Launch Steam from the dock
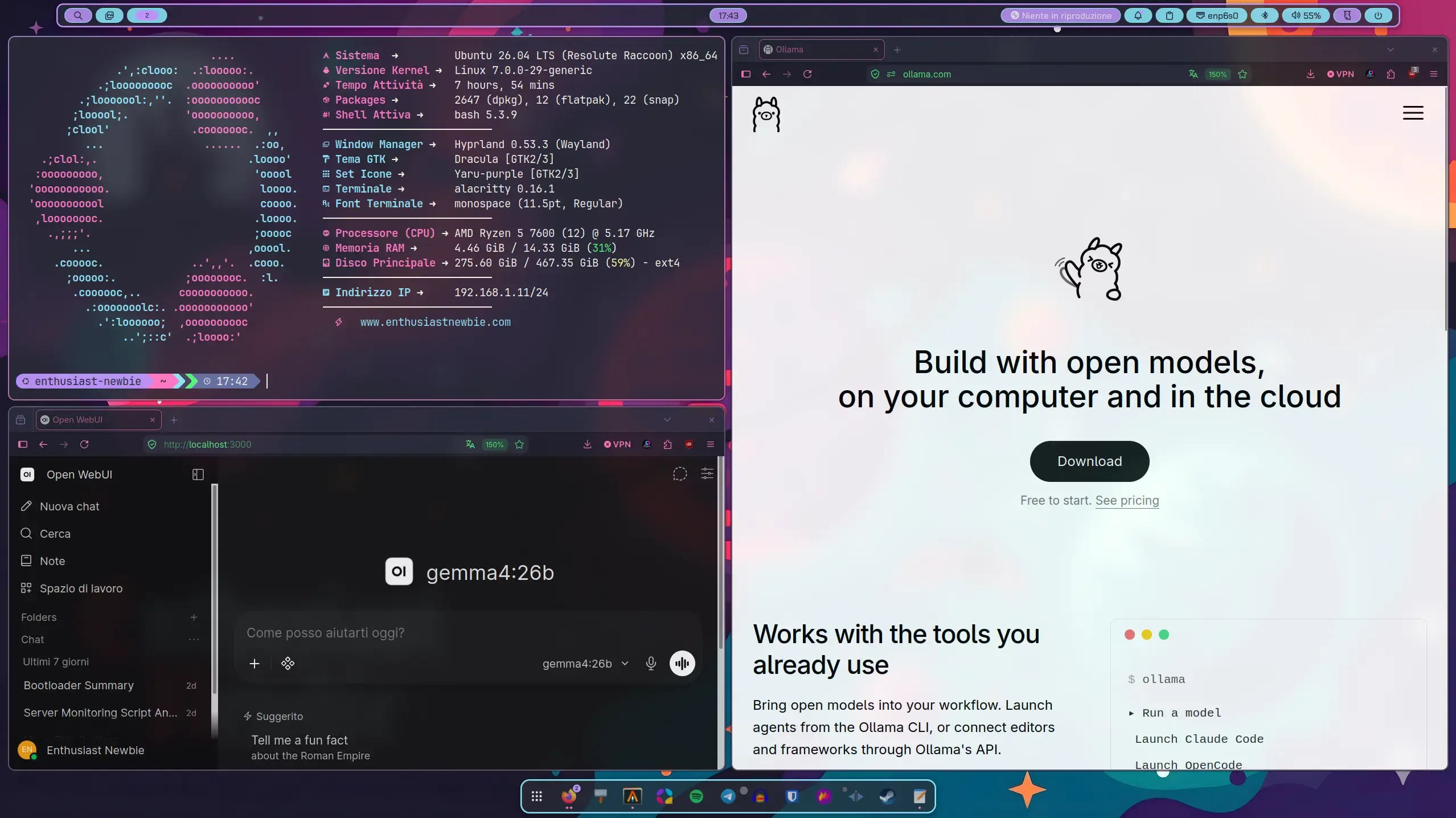This screenshot has height=818, width=1456. (x=887, y=796)
